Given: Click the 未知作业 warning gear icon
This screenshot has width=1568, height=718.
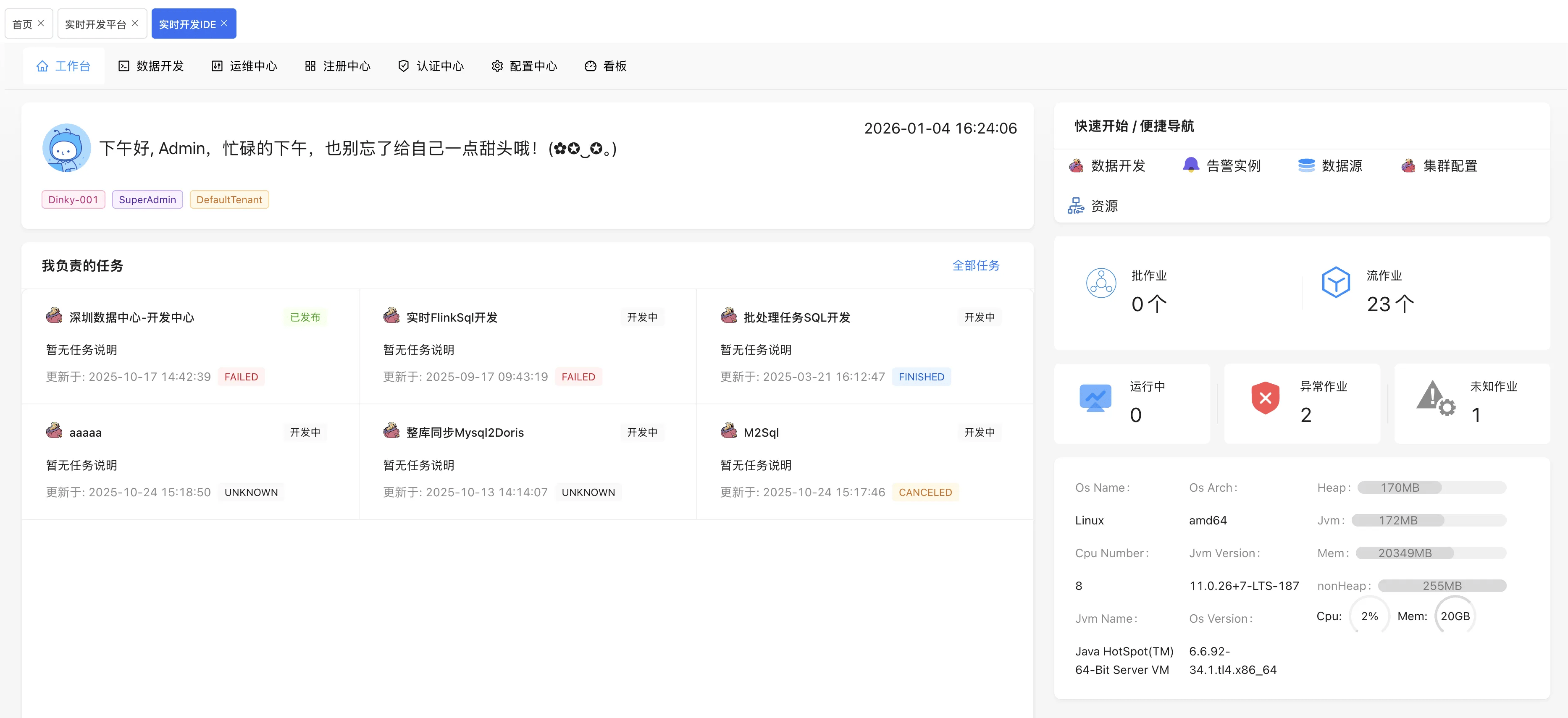Looking at the screenshot, I should coord(1435,398).
